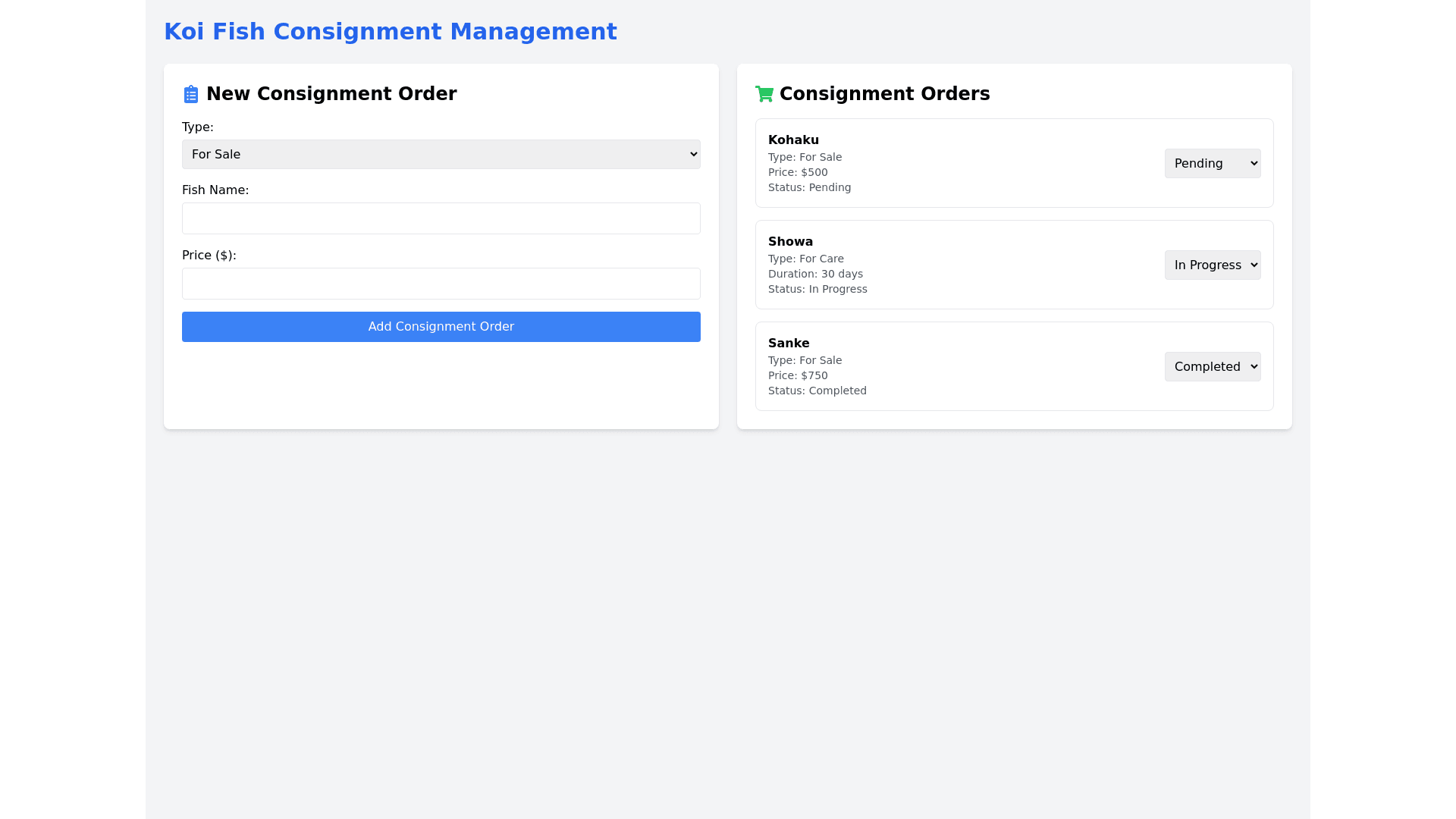This screenshot has width=1456, height=819.
Task: Focus the Fish Name input field
Action: [441, 218]
